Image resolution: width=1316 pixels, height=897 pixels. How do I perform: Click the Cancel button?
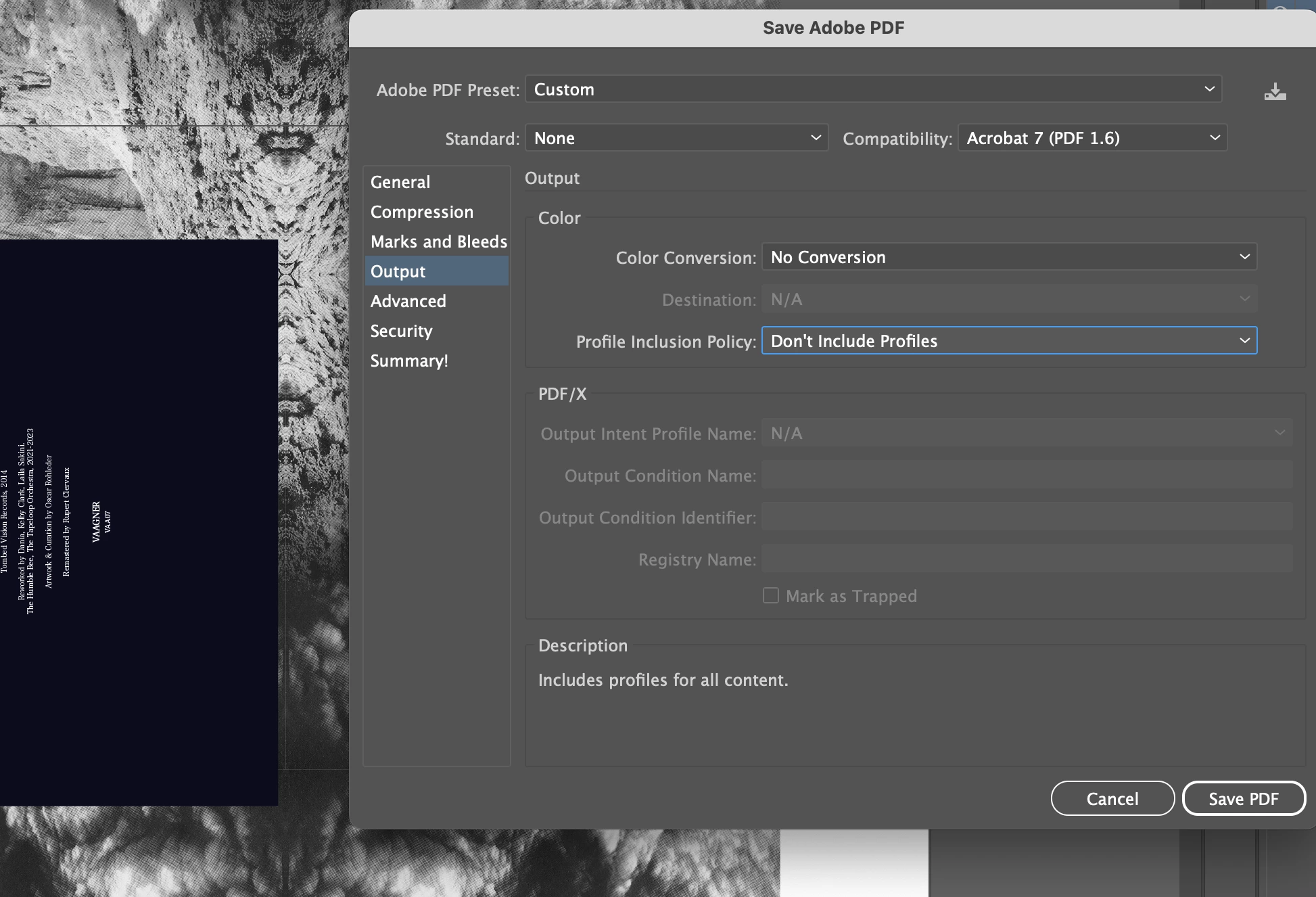coord(1112,799)
